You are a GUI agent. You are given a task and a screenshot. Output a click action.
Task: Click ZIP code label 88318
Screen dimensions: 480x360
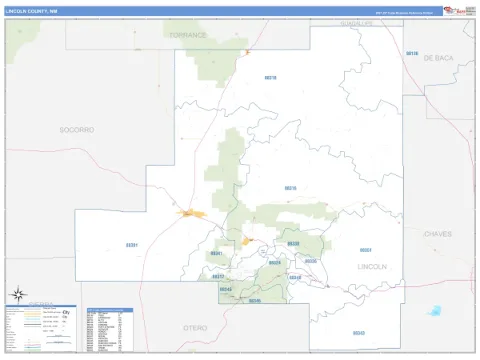(x=270, y=78)
